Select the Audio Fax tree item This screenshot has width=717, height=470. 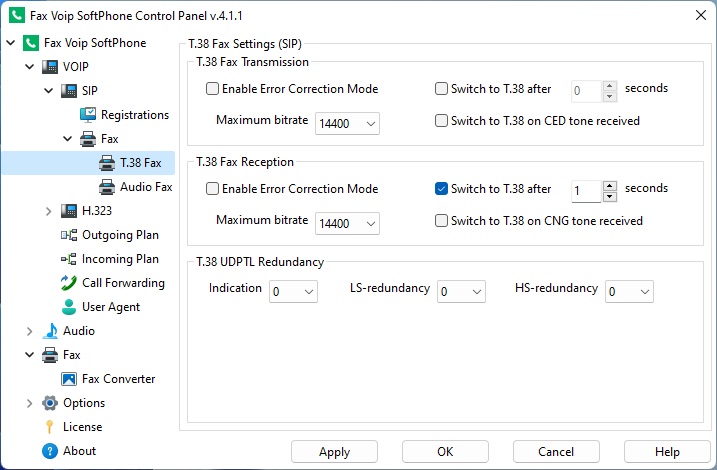[x=146, y=187]
